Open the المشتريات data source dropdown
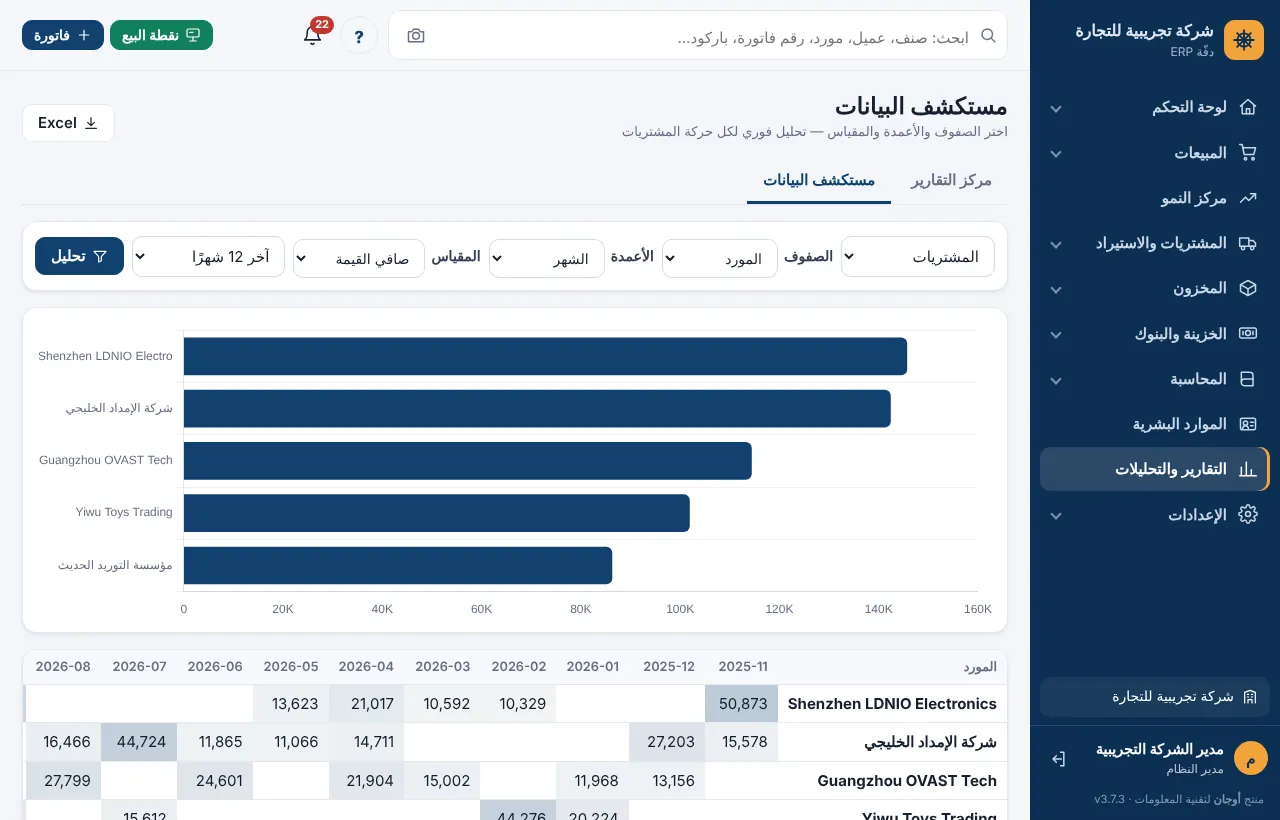The height and width of the screenshot is (820, 1280). click(x=918, y=257)
